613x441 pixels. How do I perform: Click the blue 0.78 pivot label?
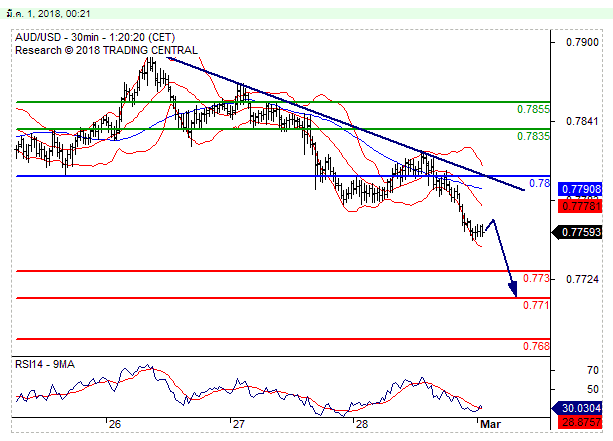540,183
